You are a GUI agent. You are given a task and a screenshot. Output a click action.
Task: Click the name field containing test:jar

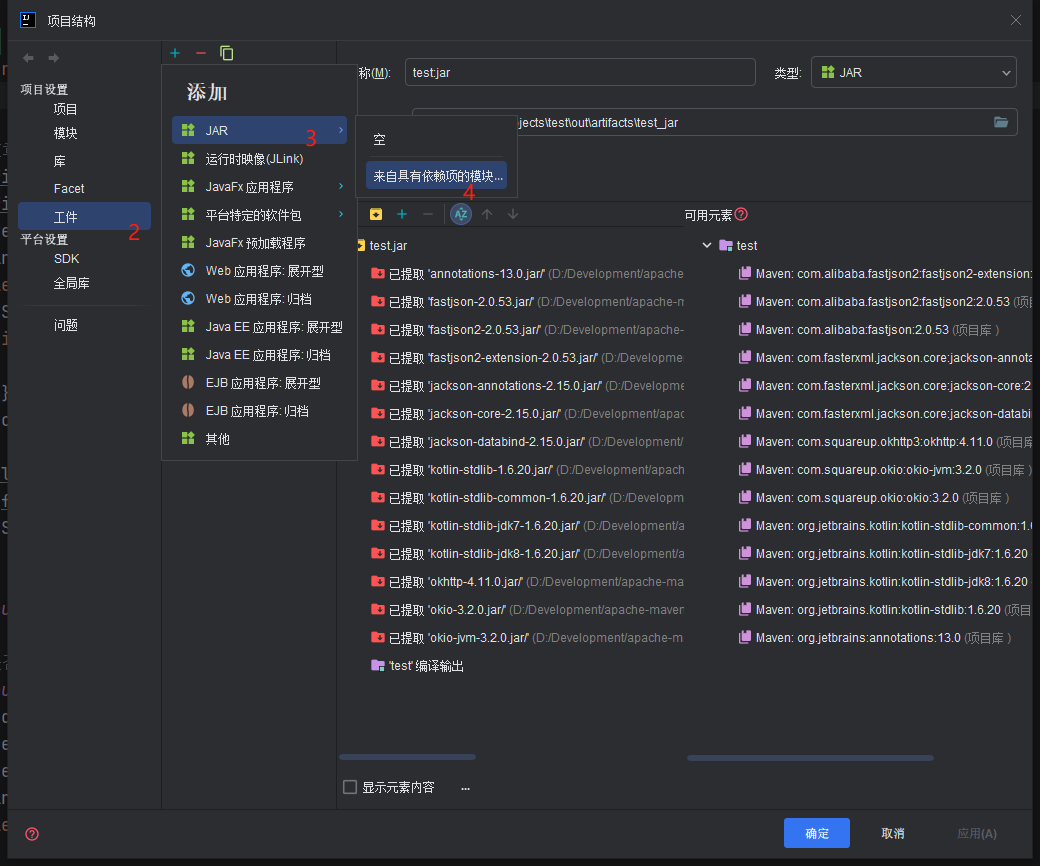tap(579, 72)
